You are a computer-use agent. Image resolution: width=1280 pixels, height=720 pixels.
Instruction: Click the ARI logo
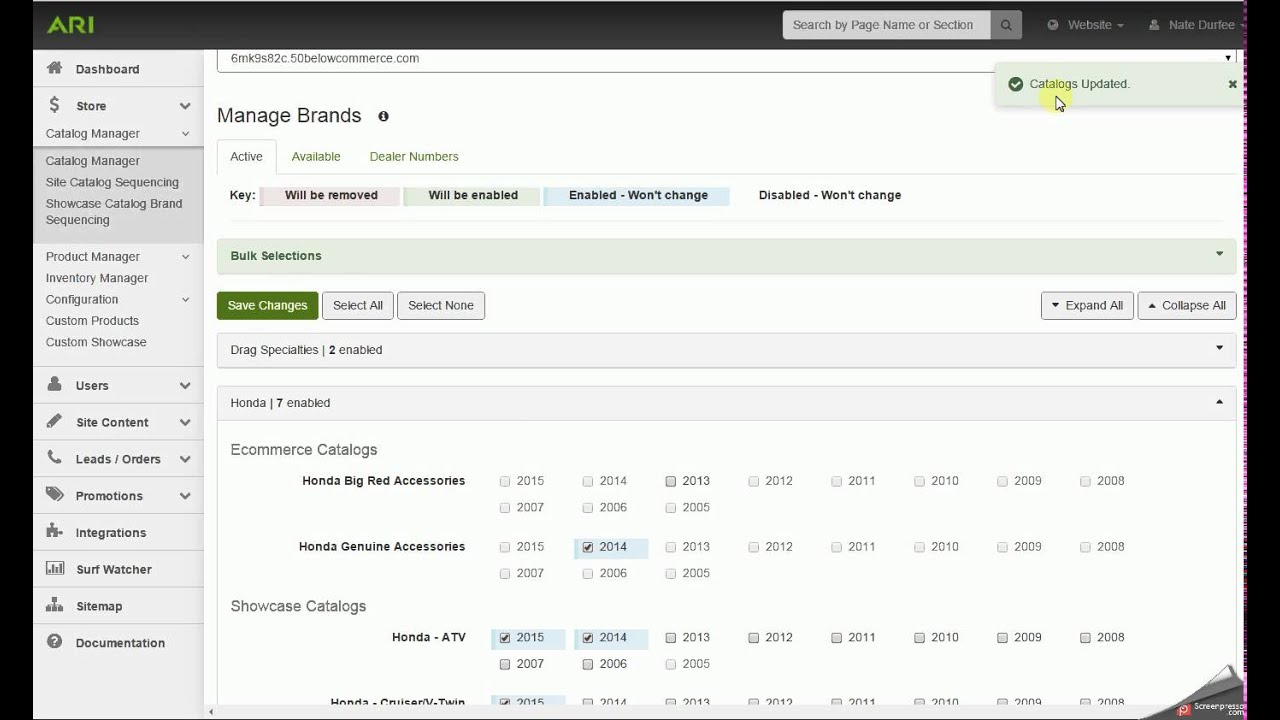[70, 24]
